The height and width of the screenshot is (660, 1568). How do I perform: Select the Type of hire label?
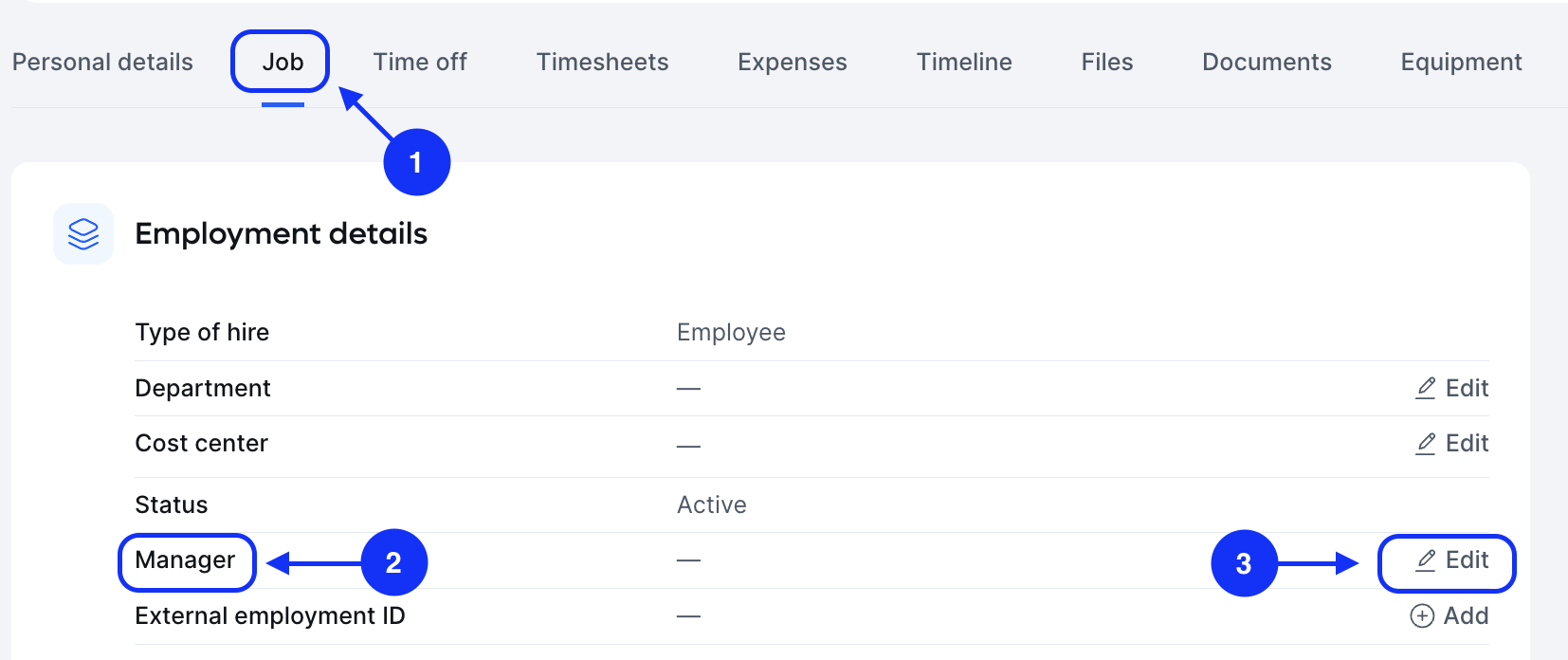[x=202, y=332]
